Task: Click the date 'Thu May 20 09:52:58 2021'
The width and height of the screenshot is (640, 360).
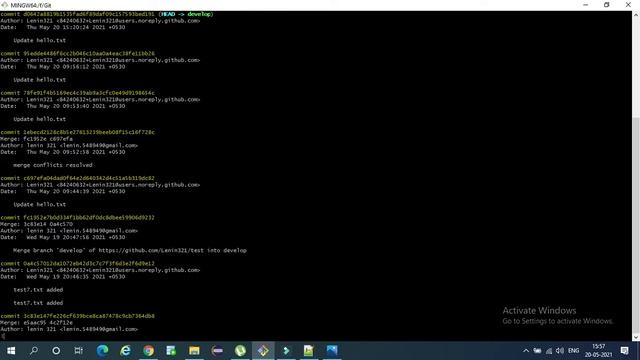Action: point(66,152)
